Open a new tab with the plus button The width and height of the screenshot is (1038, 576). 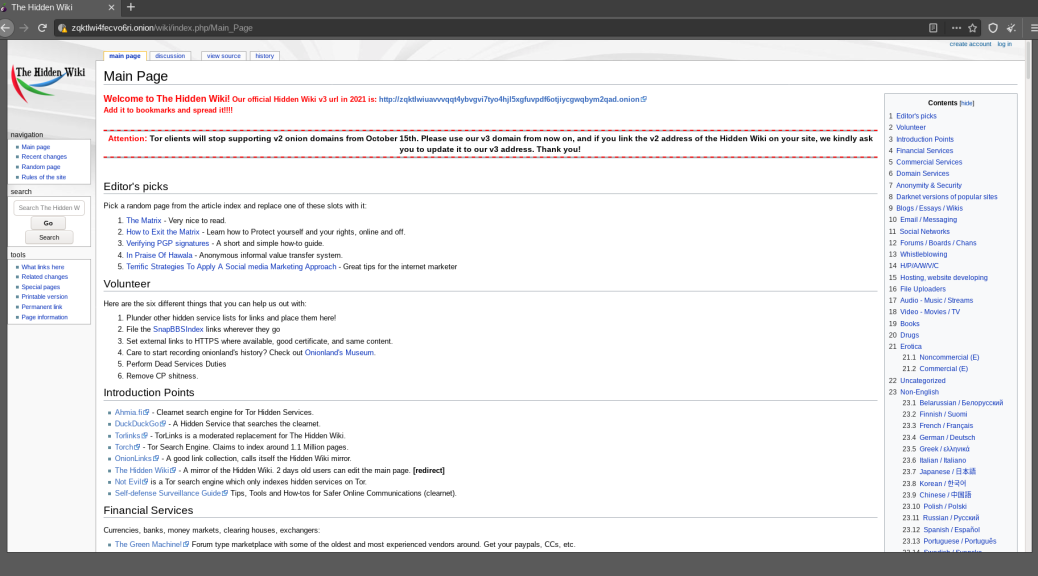coord(131,7)
